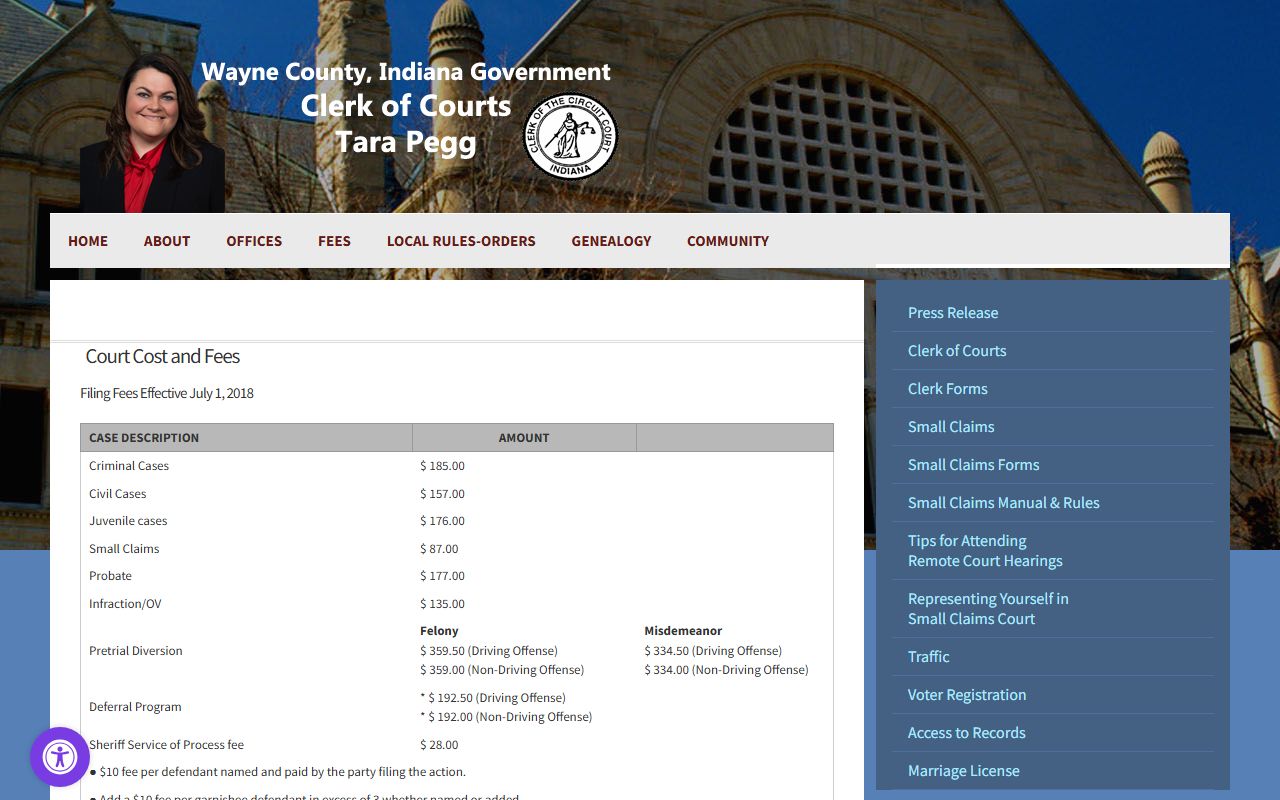Select the Civil Cases row label
This screenshot has height=800, width=1280.
coord(118,494)
